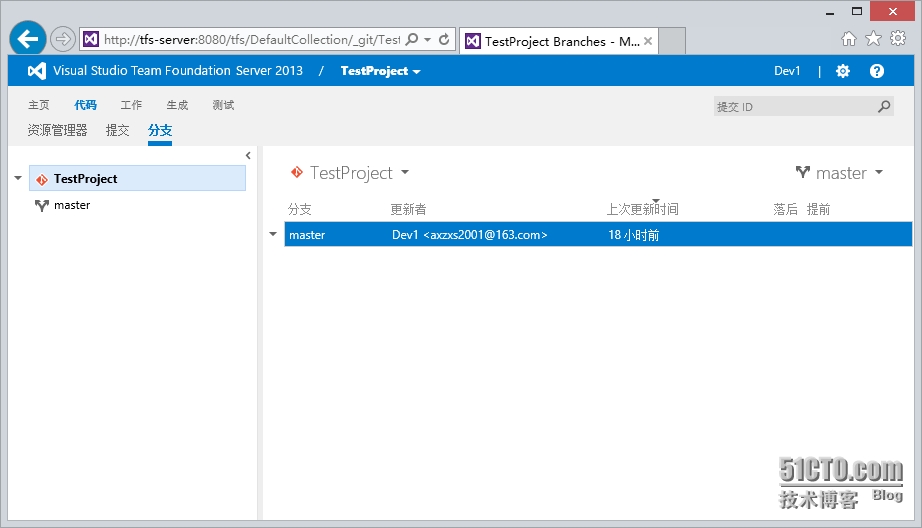Click master in the branch table row

pos(307,235)
